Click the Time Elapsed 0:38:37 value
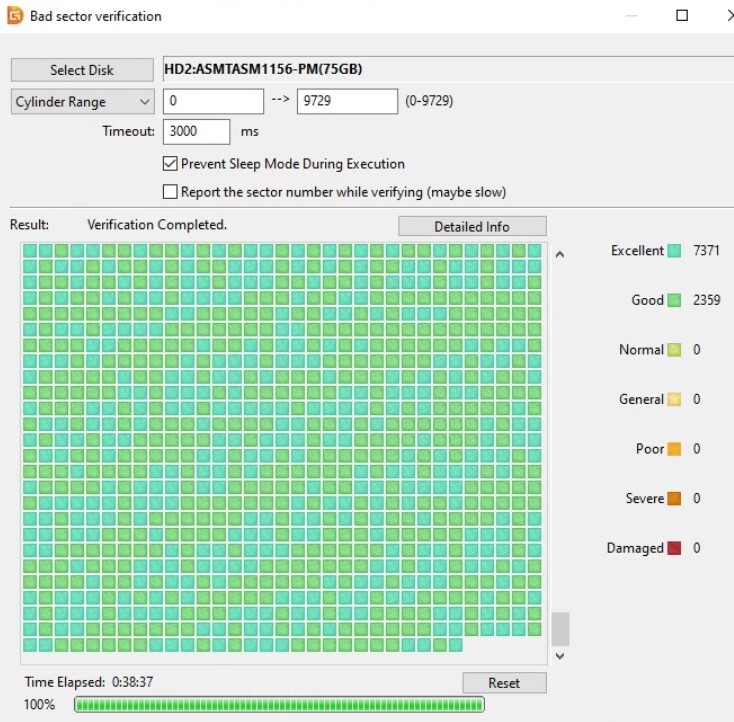This screenshot has height=722, width=734. coord(132,682)
